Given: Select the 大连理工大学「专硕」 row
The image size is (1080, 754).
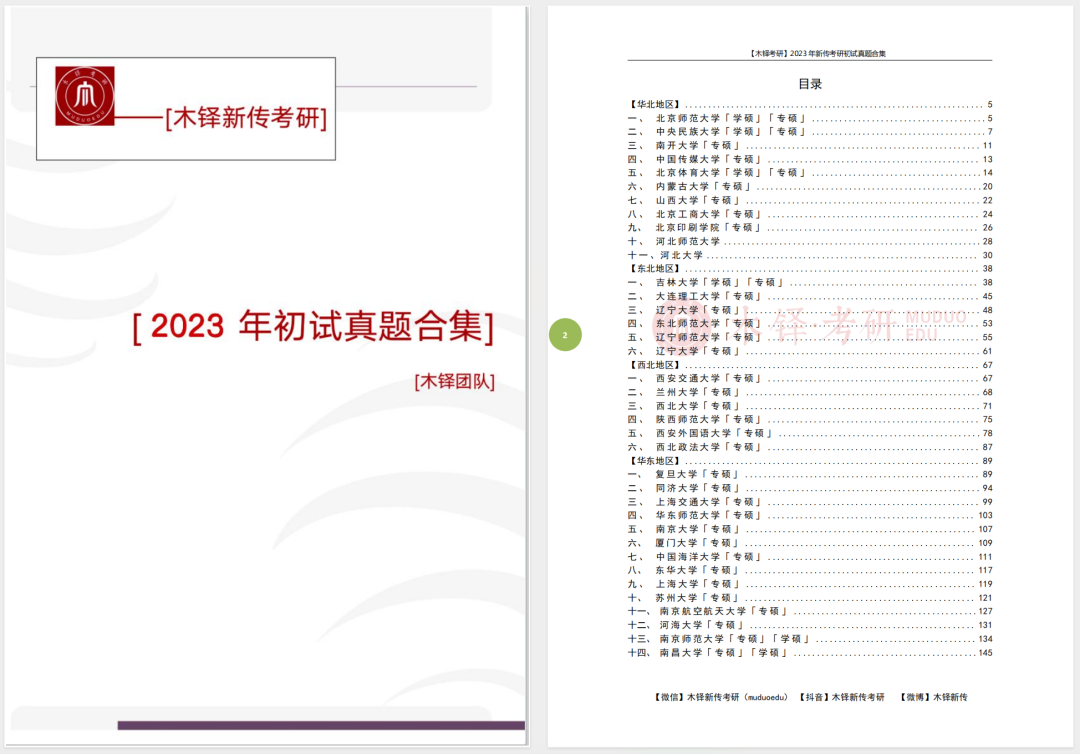Looking at the screenshot, I should [810, 296].
